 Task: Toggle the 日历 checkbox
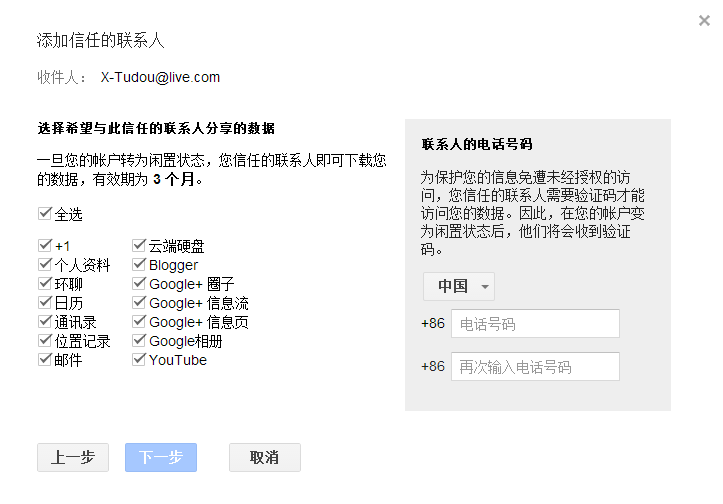[44, 303]
